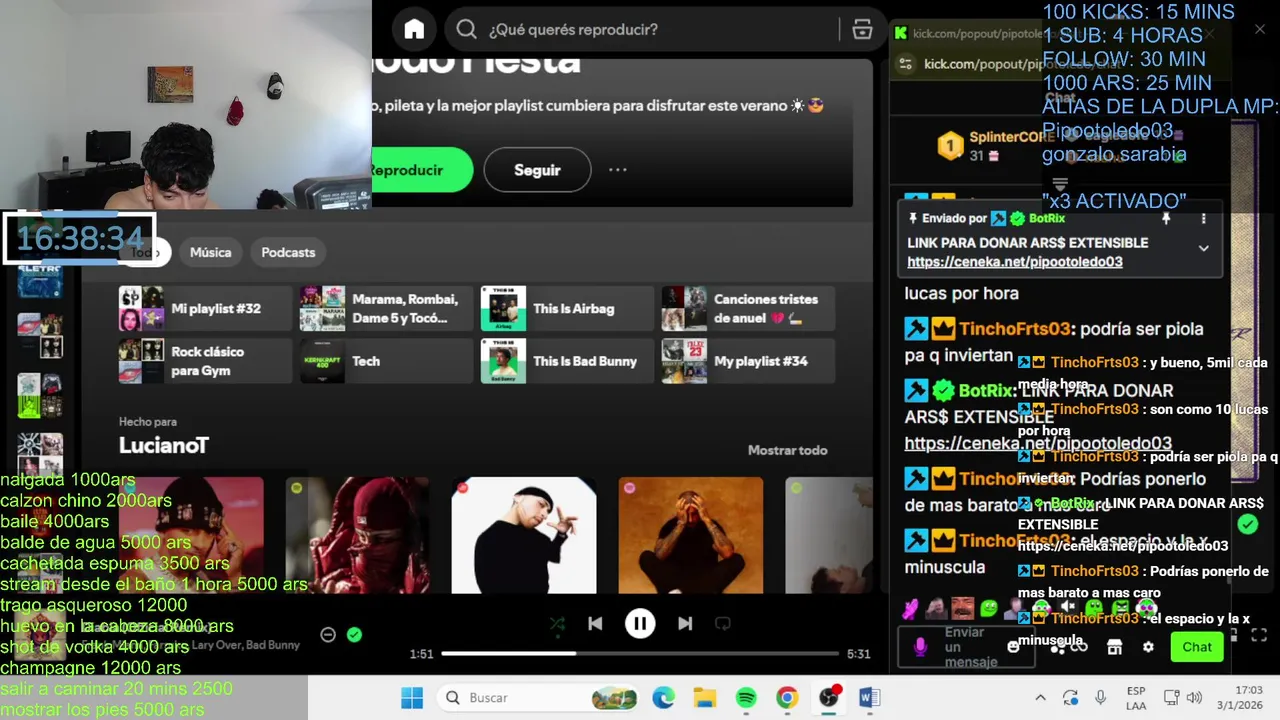Seek on the song progress bar
This screenshot has width=1280, height=720.
coord(640,654)
